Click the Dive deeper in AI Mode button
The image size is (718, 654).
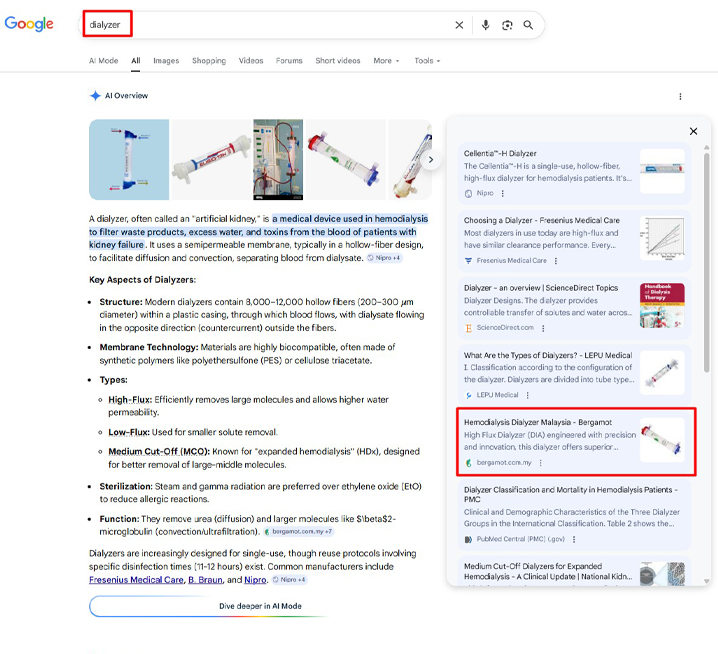[260, 606]
